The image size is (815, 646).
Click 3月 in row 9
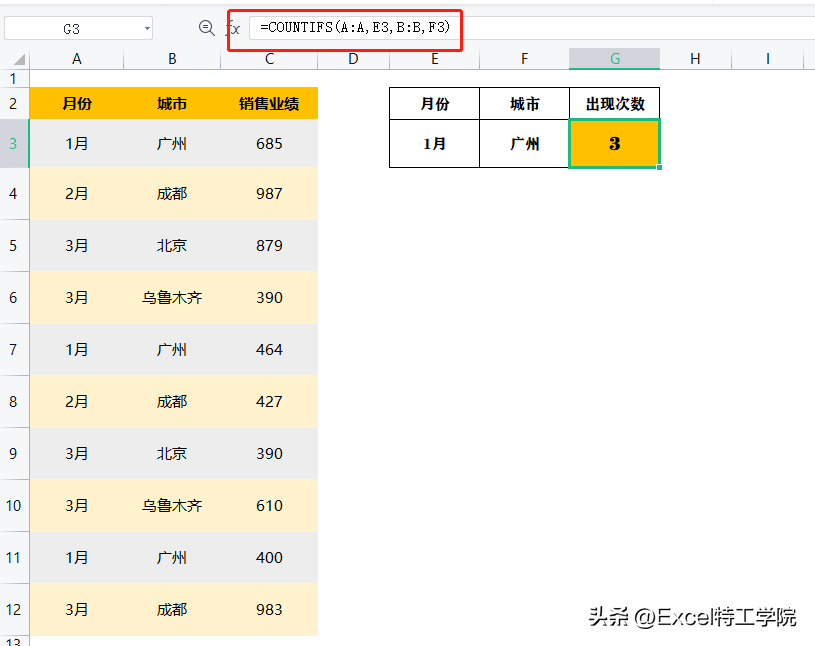click(x=76, y=453)
